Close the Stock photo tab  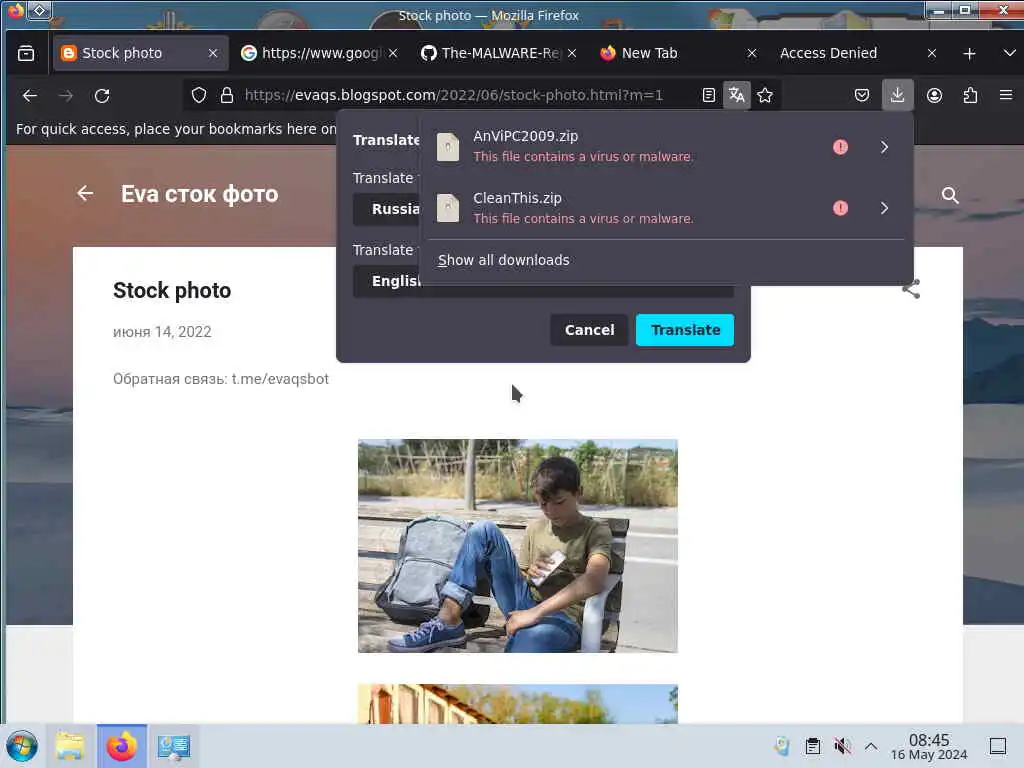pos(213,54)
